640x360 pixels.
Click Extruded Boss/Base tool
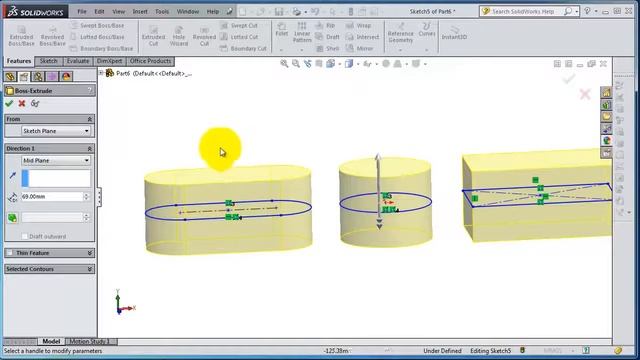21,36
